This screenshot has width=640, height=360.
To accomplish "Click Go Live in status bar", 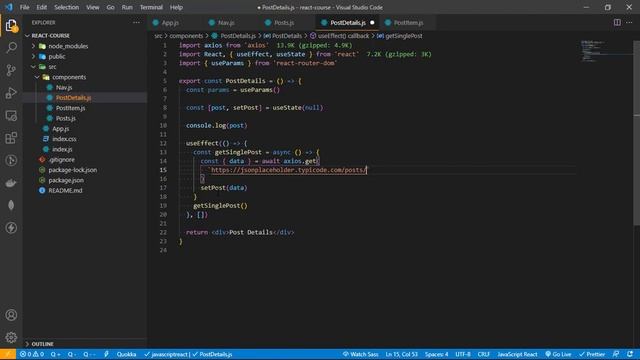I will [x=558, y=354].
